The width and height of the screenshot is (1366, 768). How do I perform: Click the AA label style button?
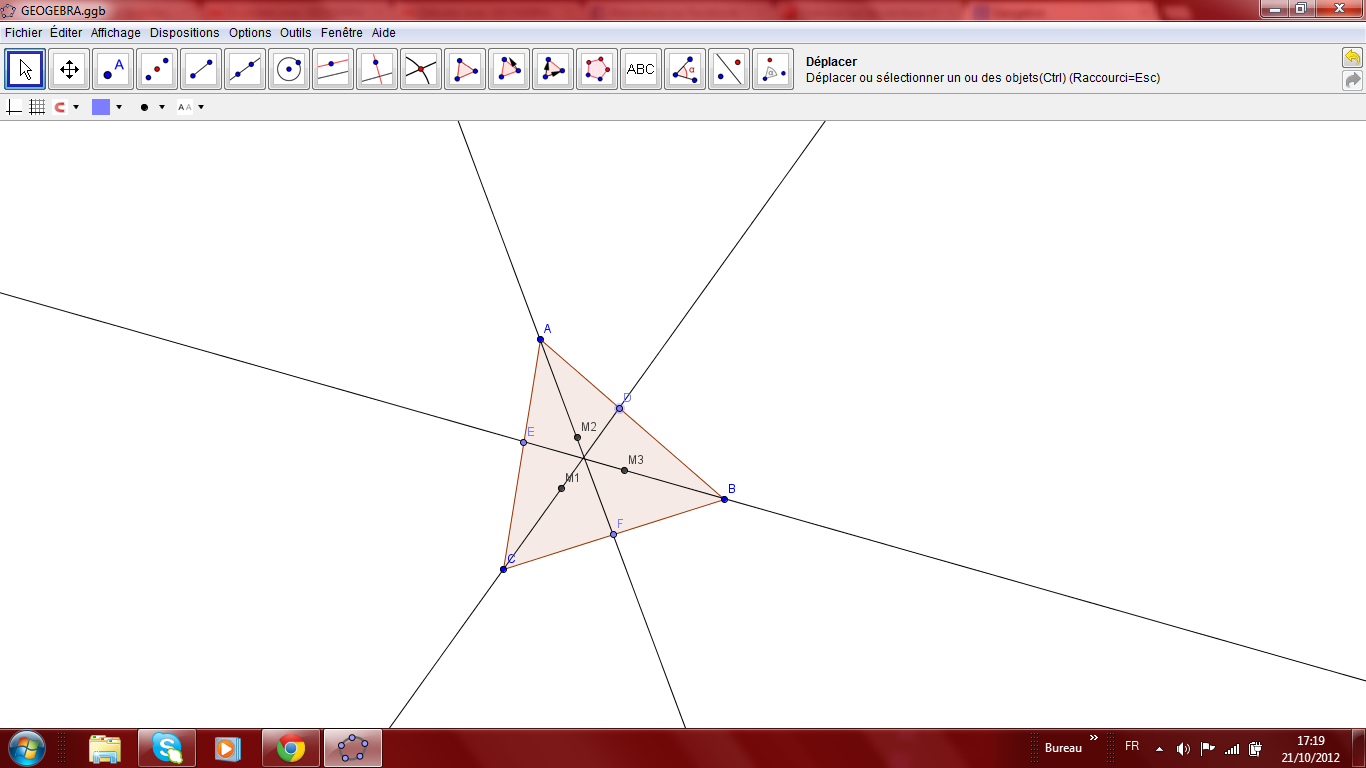click(x=185, y=107)
